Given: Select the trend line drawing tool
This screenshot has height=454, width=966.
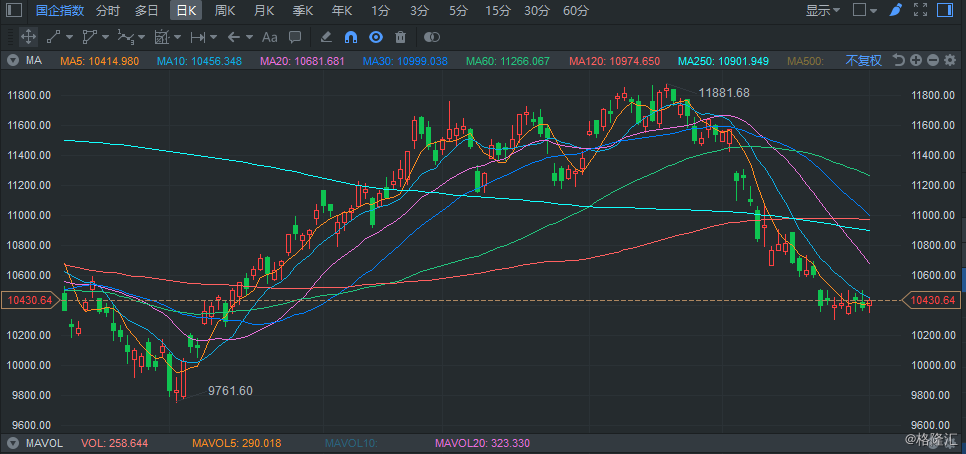Looking at the screenshot, I should pyautogui.click(x=52, y=37).
